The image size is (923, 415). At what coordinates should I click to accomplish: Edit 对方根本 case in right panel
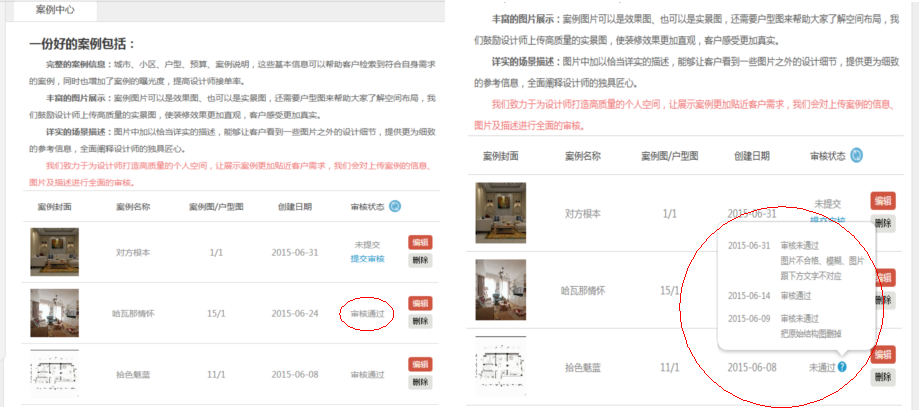click(883, 201)
